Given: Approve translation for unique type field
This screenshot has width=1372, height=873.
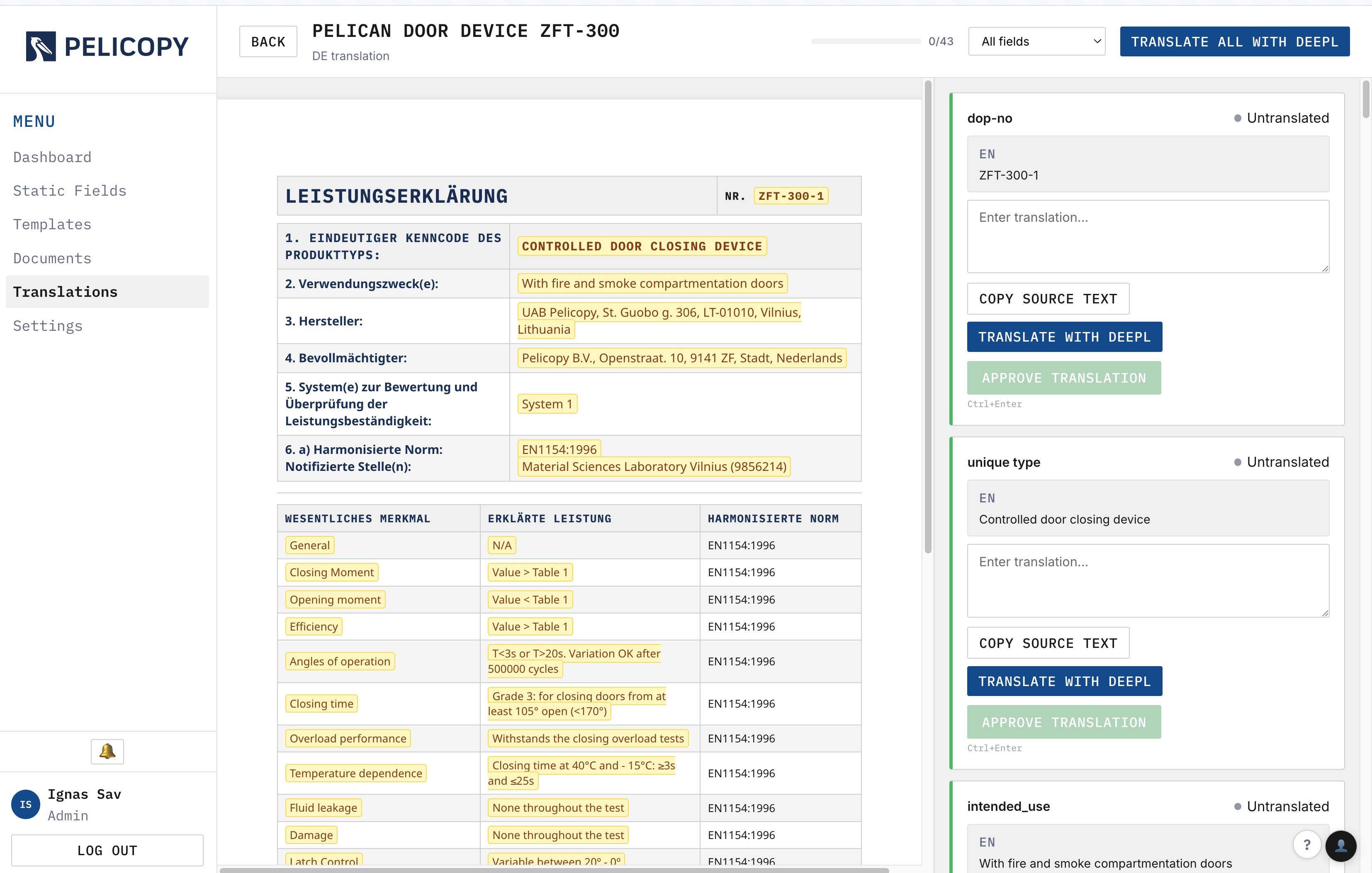Looking at the screenshot, I should point(1064,722).
